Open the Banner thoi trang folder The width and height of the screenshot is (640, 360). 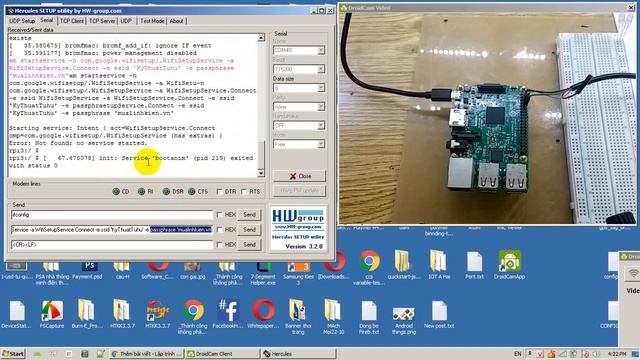tap(298, 317)
